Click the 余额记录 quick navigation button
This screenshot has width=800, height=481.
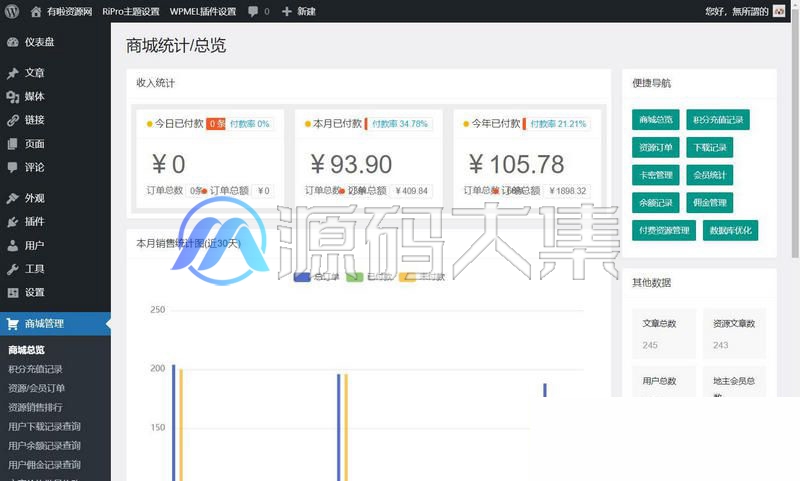pyautogui.click(x=656, y=202)
